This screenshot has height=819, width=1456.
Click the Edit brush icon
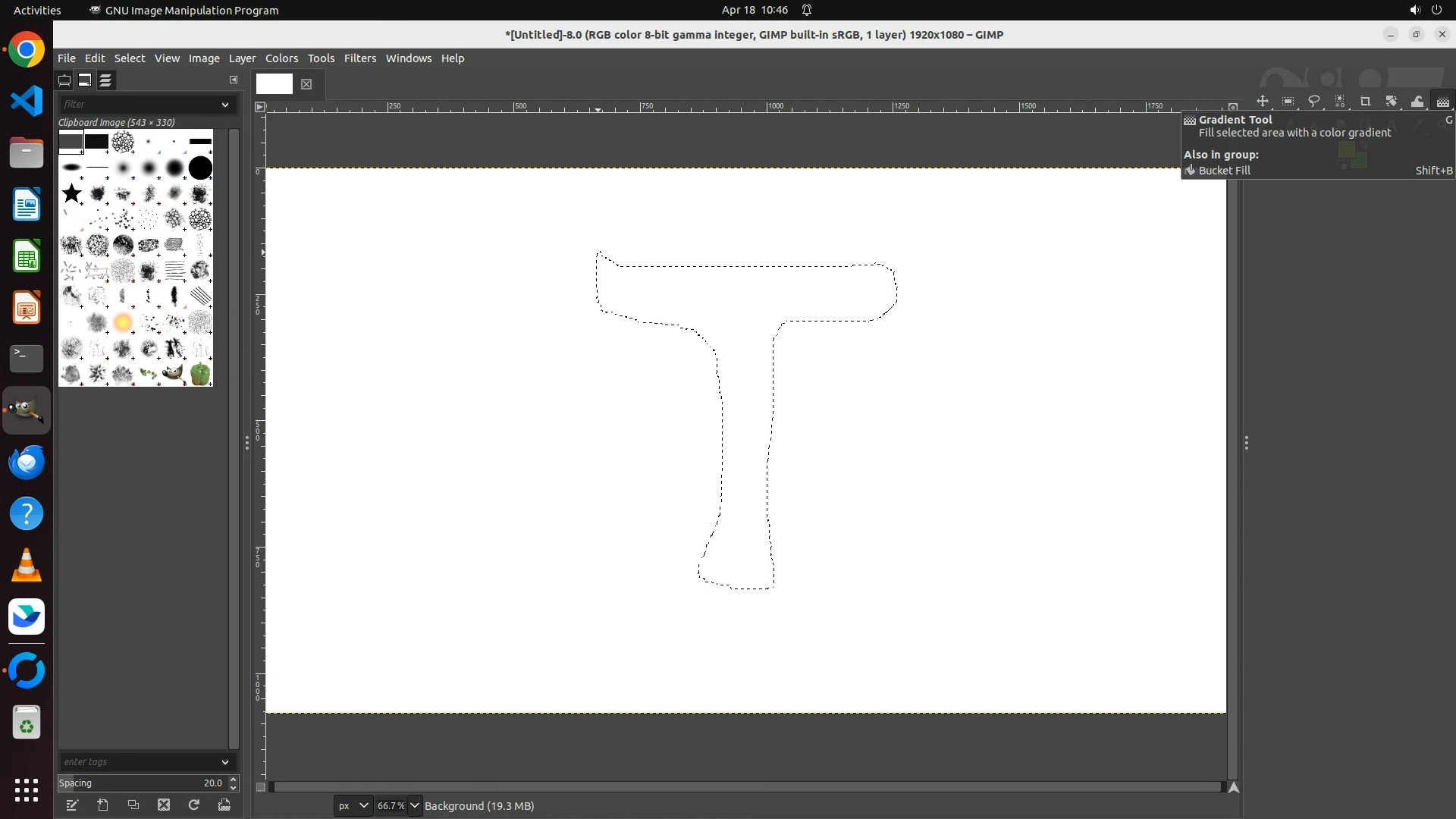coord(72,805)
